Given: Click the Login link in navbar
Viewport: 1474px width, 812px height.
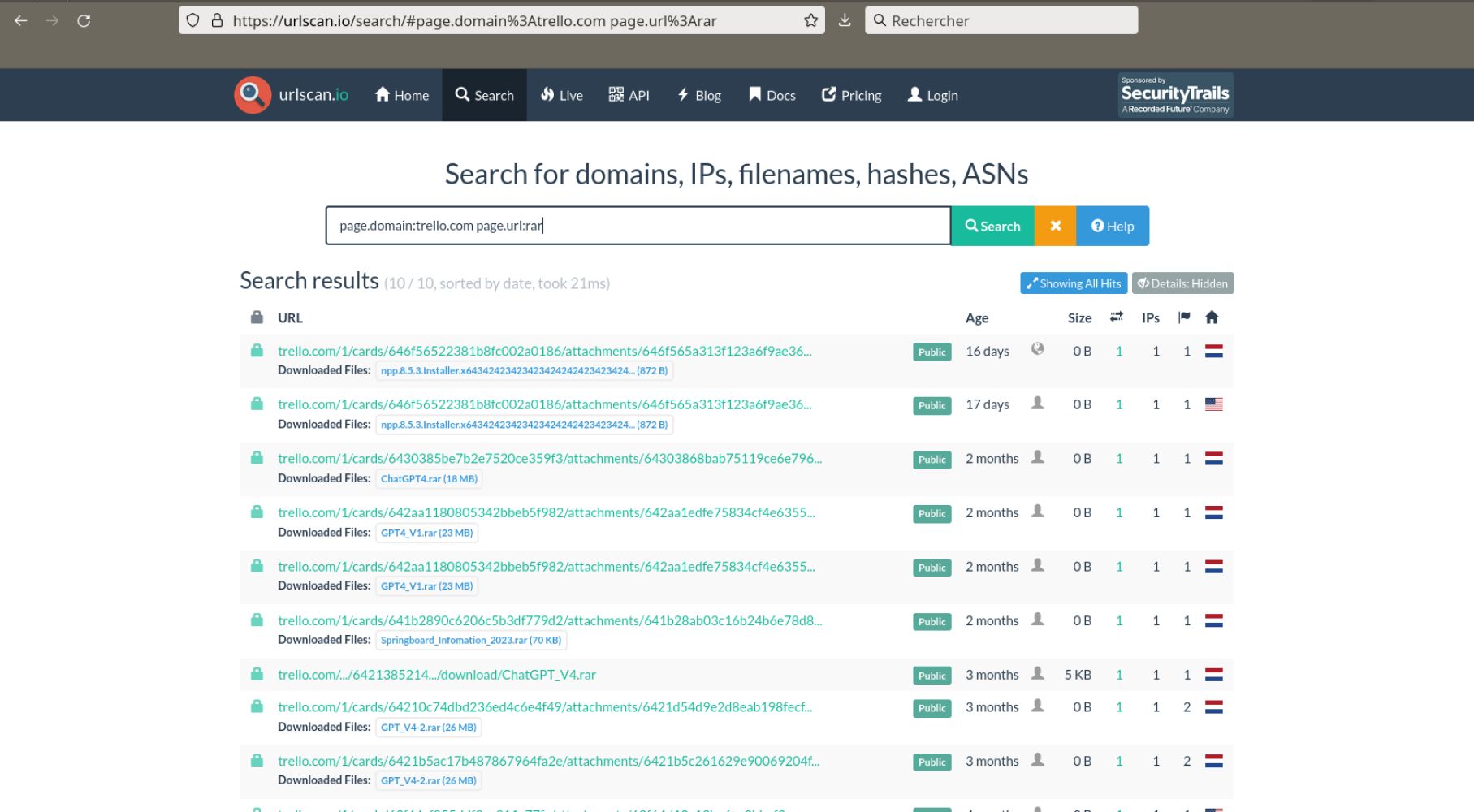Looking at the screenshot, I should 932,96.
